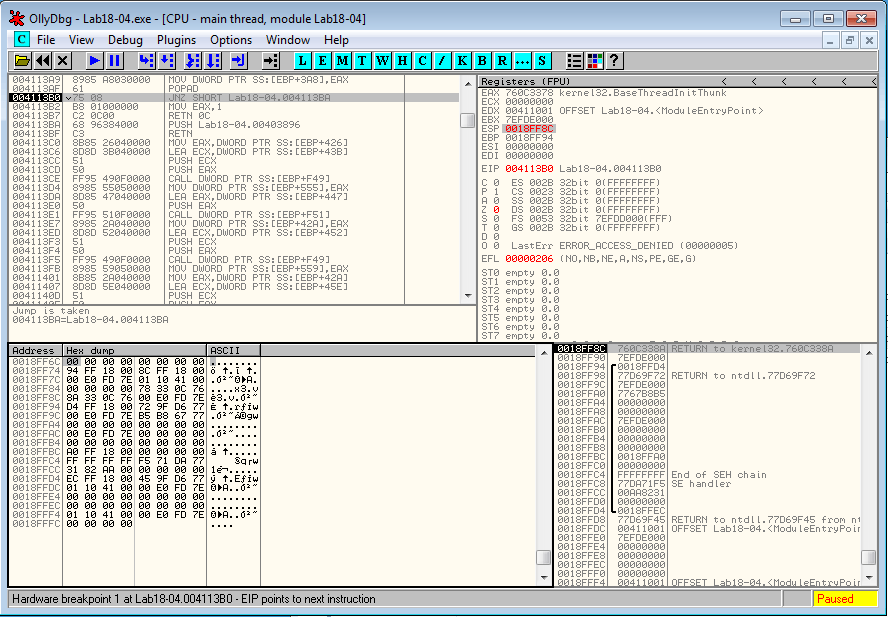Click the Help question mark icon
Screen dimensions: 888x617
click(613, 61)
